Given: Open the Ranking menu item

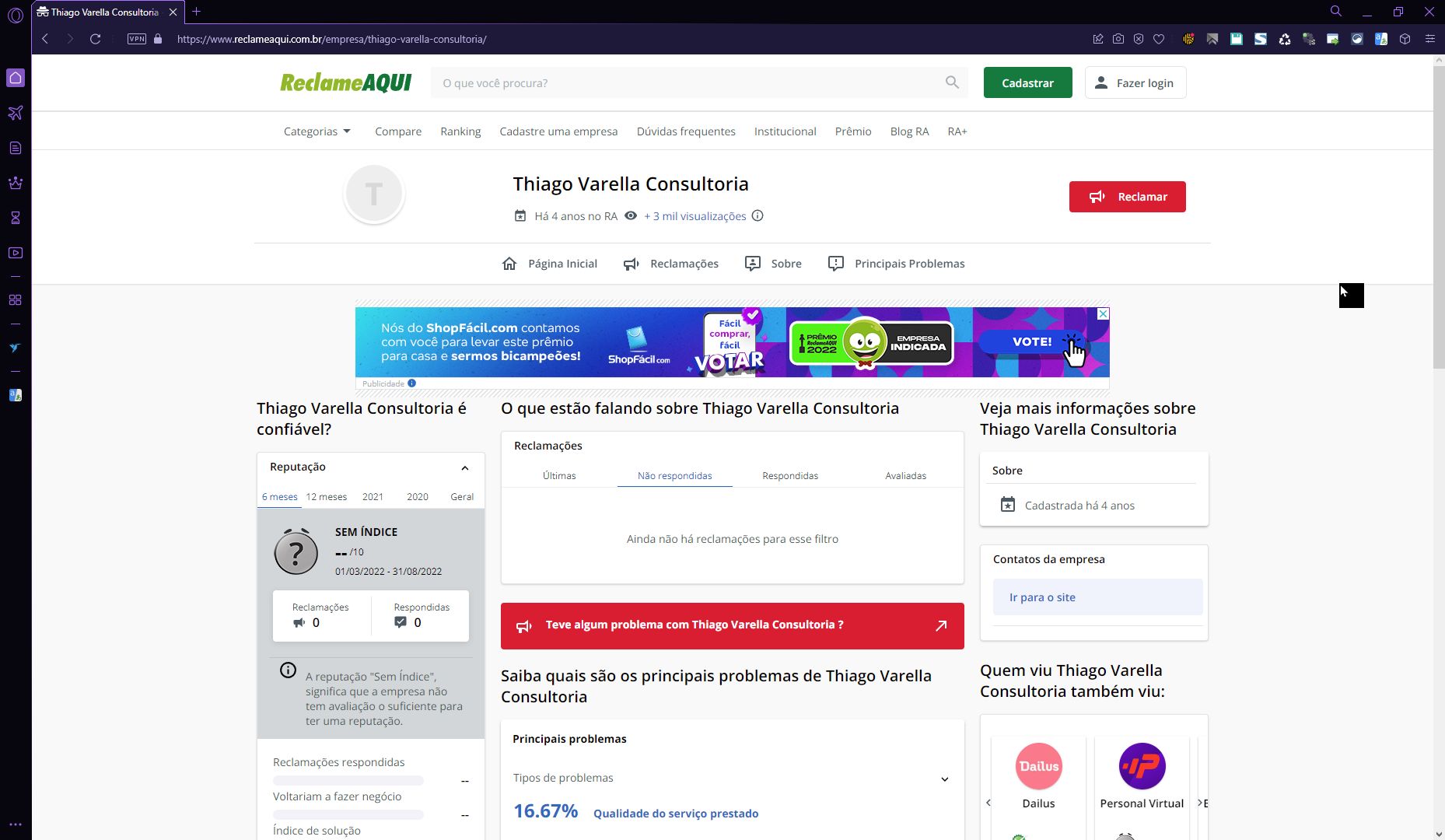Looking at the screenshot, I should click(x=460, y=131).
